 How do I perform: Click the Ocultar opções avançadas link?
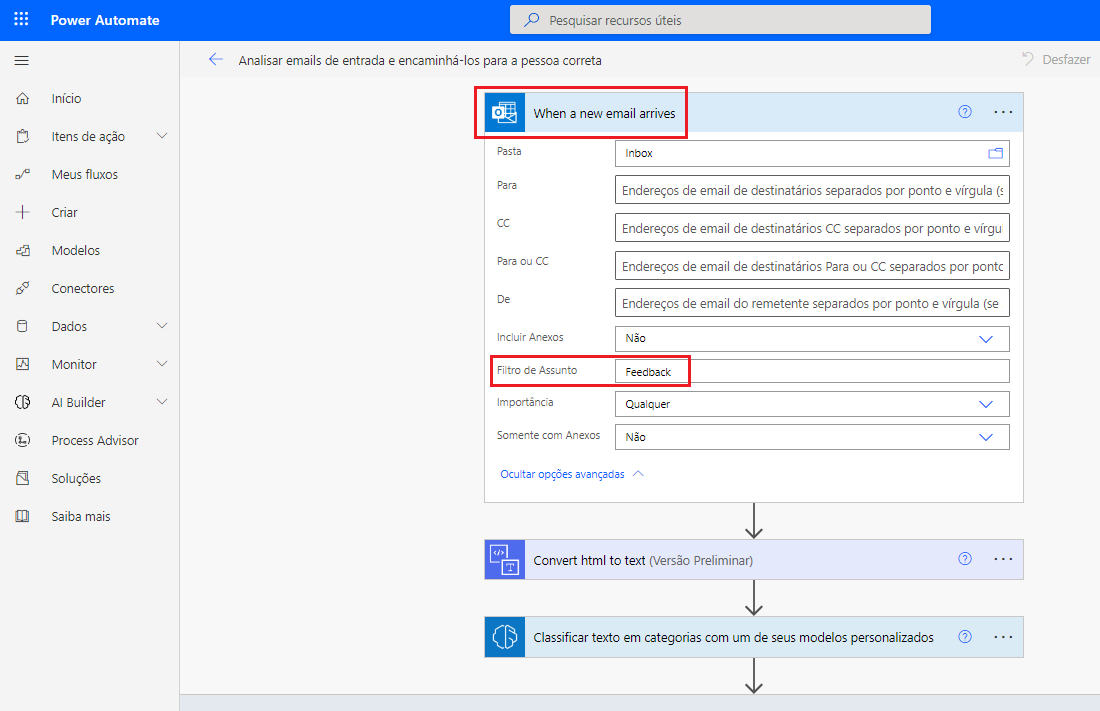tap(562, 474)
